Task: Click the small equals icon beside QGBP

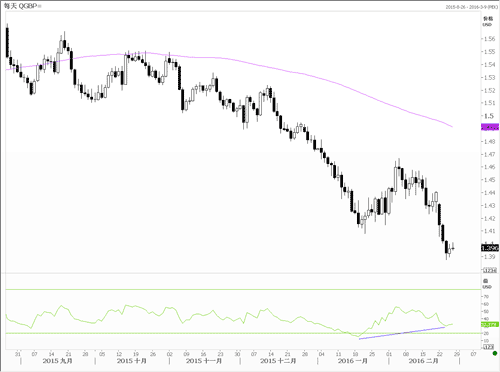Action: click(40, 6)
